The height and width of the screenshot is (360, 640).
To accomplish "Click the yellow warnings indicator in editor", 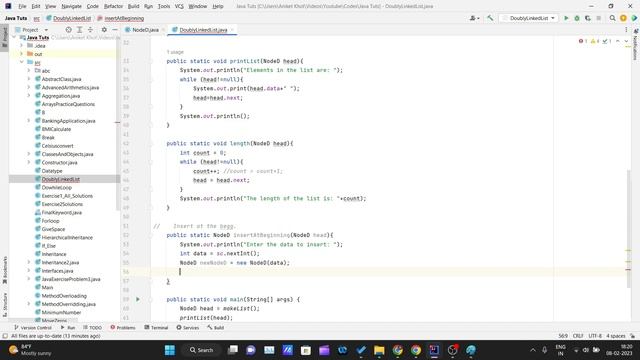I will coord(595,41).
